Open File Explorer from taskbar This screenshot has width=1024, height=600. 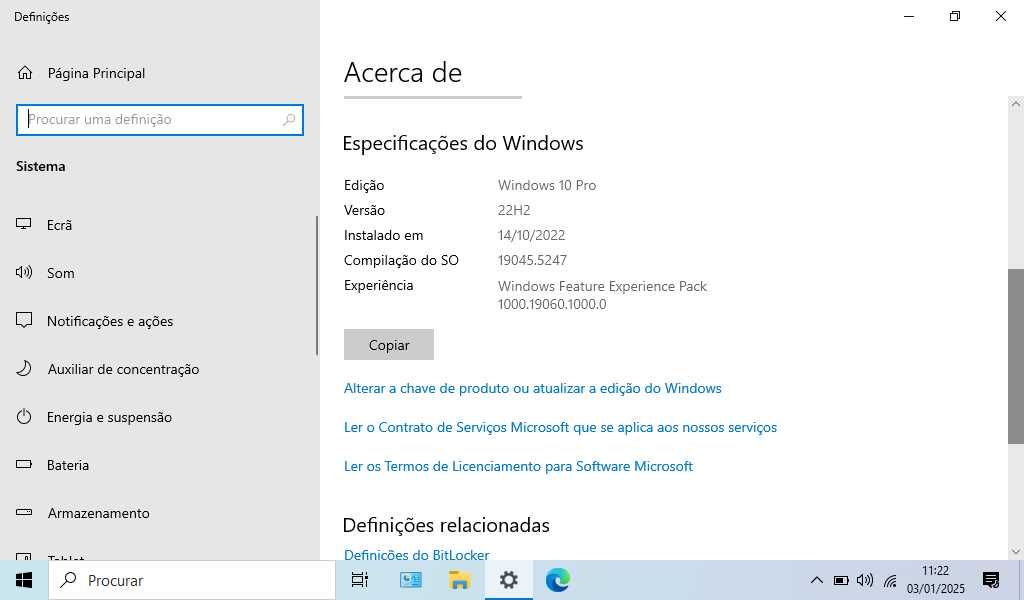pos(460,580)
